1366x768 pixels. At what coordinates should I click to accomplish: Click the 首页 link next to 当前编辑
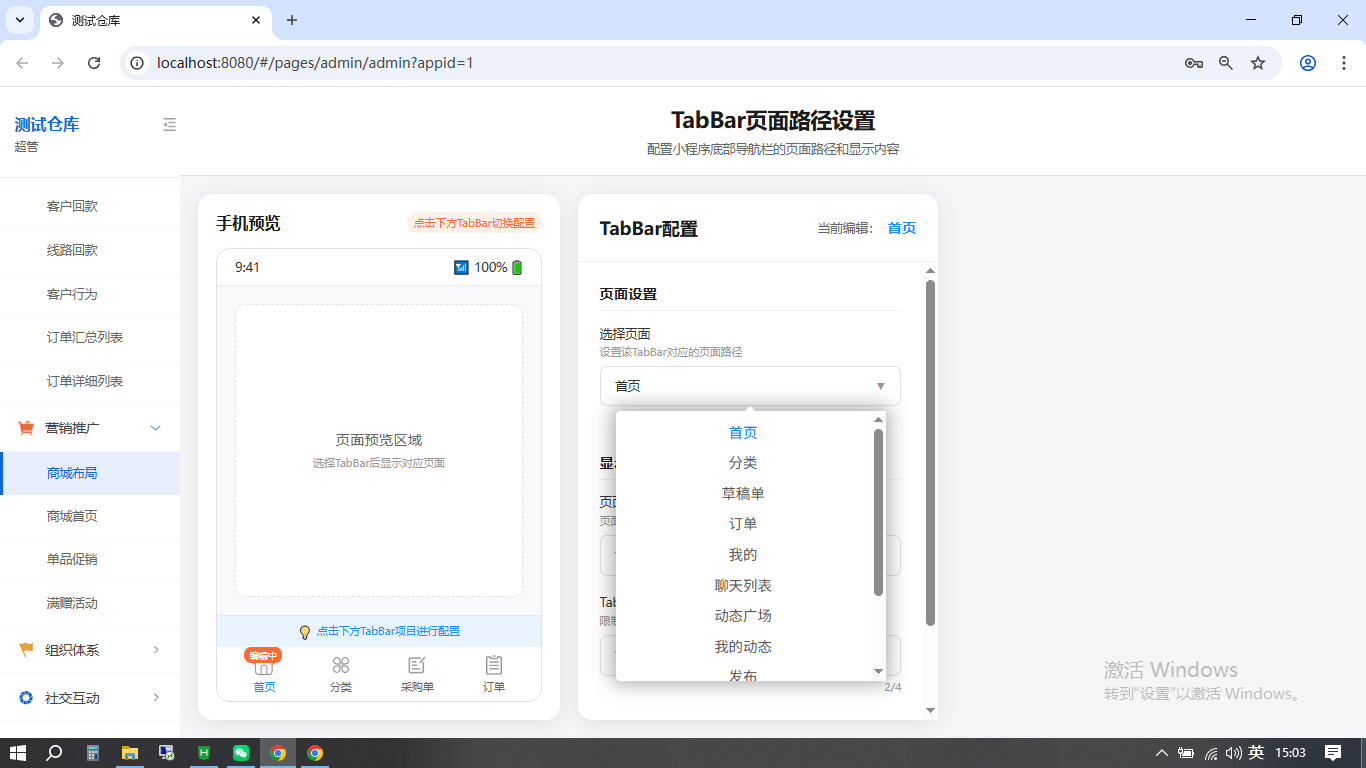901,228
